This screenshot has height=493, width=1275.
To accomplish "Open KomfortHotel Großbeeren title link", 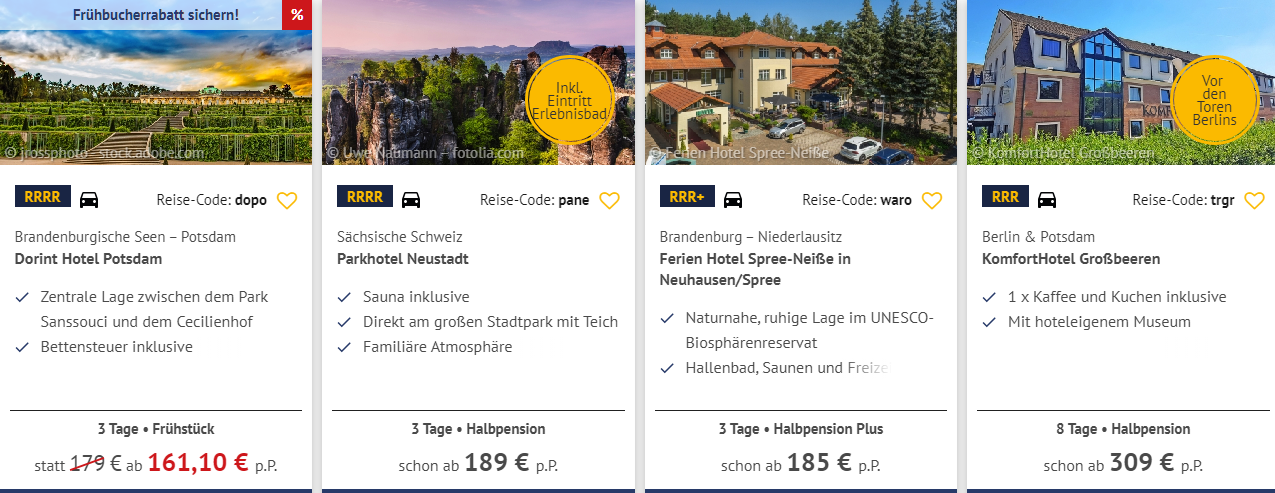I will (1071, 259).
